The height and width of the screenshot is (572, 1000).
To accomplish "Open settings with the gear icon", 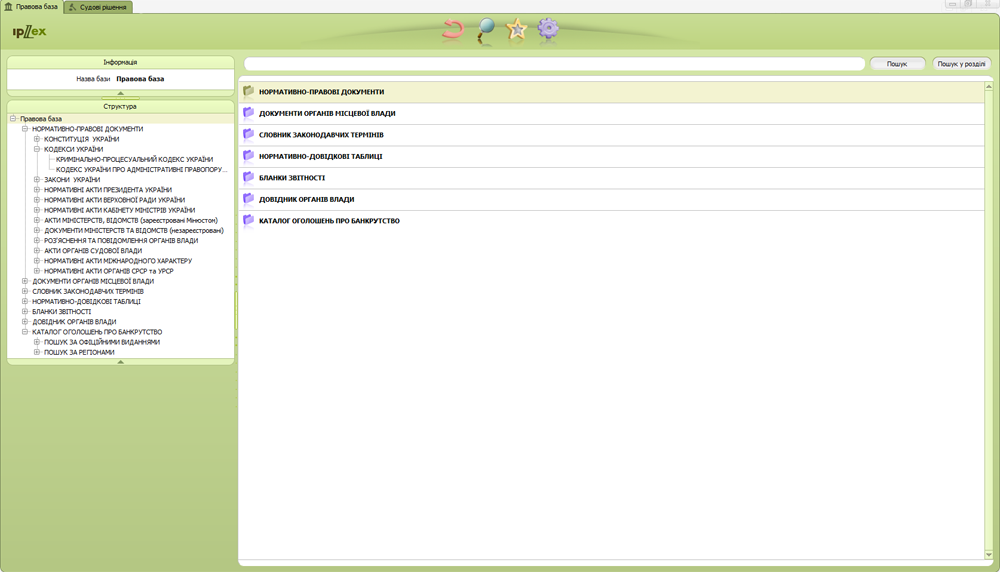I will (x=548, y=28).
